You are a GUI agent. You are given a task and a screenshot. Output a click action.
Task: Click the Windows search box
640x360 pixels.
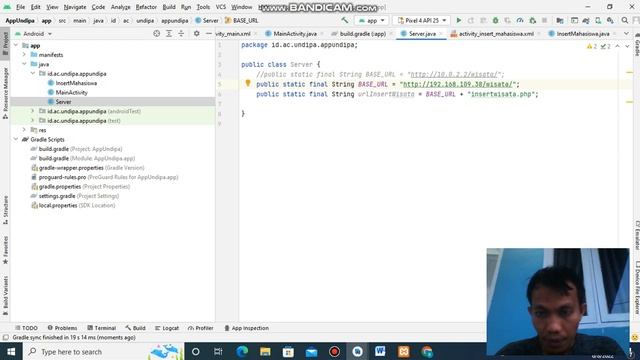(104, 351)
